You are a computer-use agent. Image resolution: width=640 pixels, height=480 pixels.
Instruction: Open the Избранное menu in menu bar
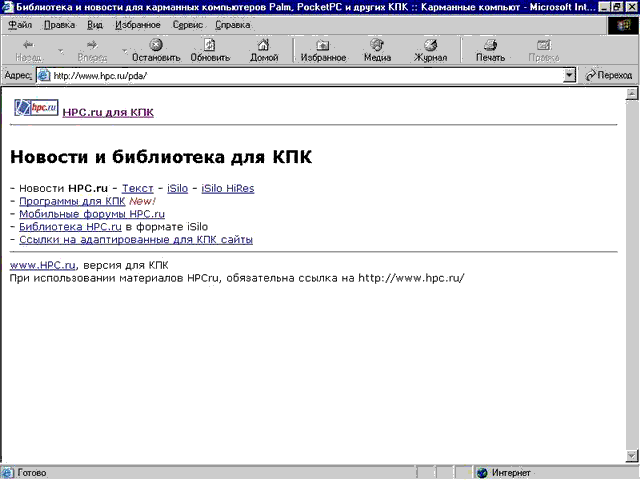(138, 25)
